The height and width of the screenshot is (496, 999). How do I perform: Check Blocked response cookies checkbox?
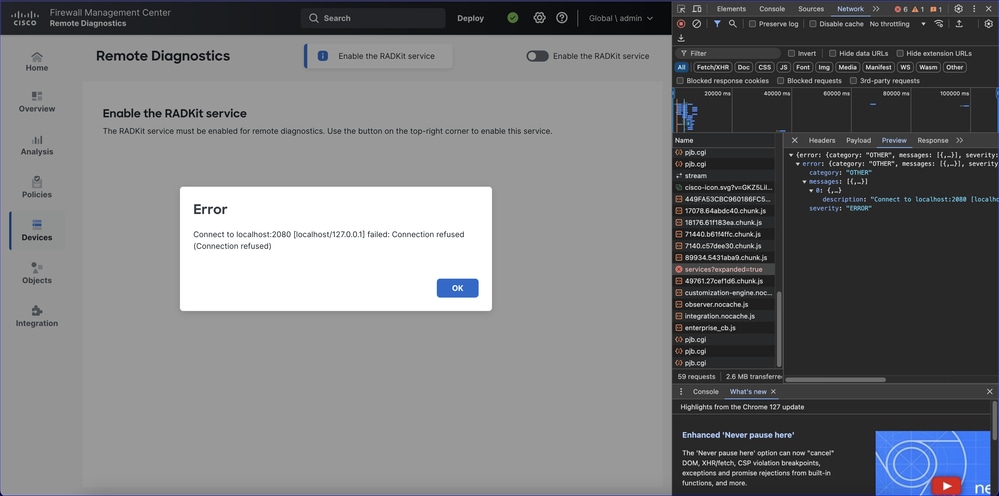[680, 81]
